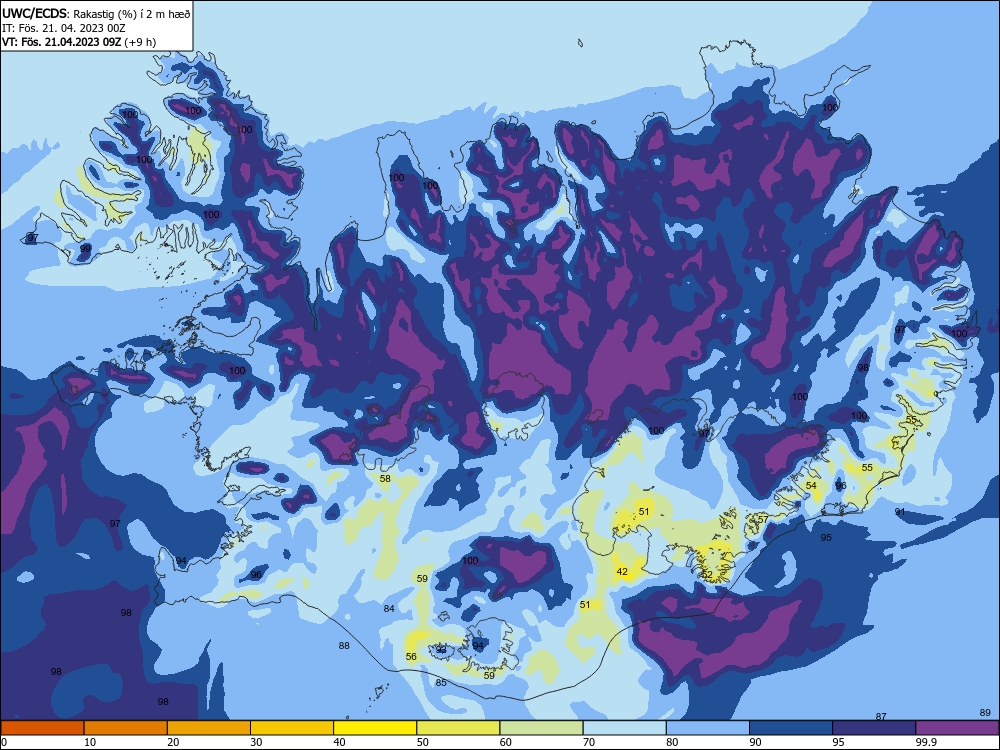Click the legend tick label '70'
1000x750 pixels.
[x=589, y=742]
